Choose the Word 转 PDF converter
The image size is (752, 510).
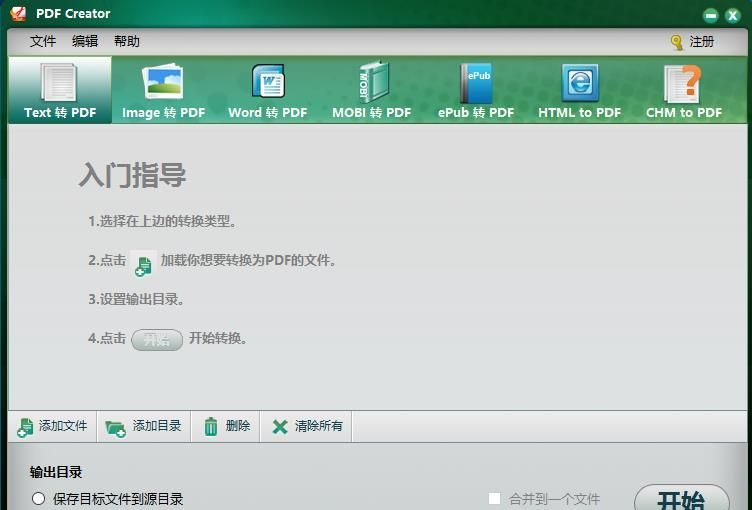[268, 90]
